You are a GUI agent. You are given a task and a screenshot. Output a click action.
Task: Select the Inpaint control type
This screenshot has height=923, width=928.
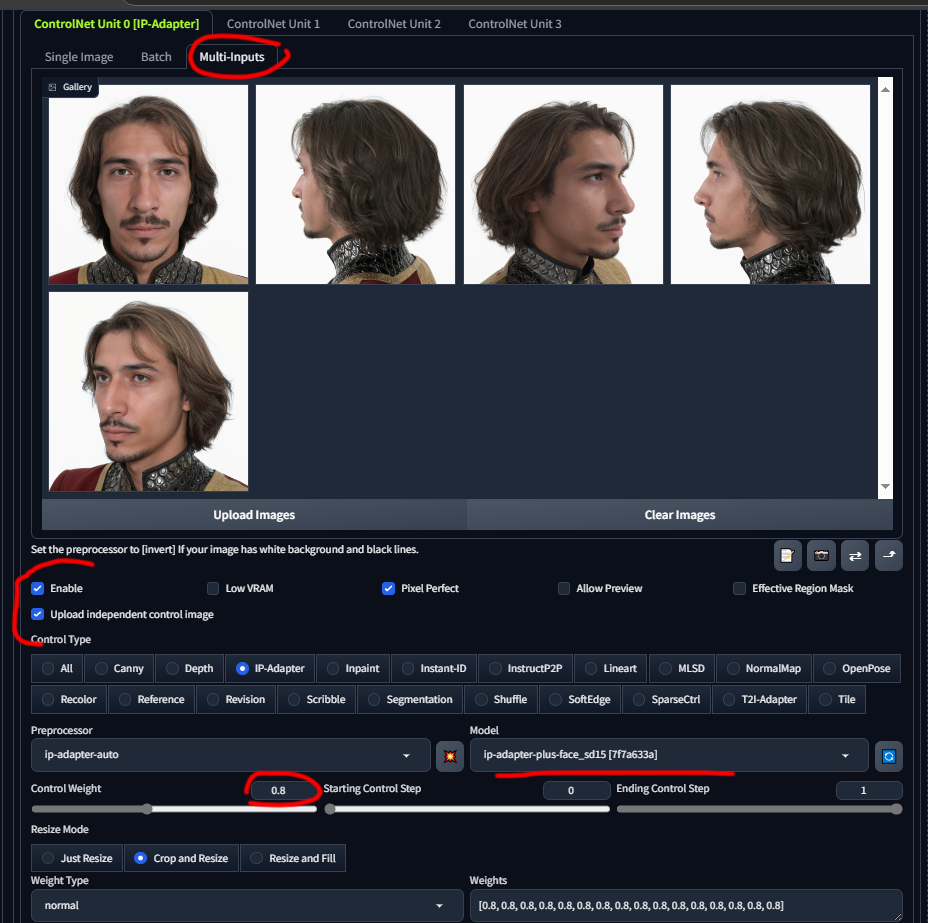point(353,668)
